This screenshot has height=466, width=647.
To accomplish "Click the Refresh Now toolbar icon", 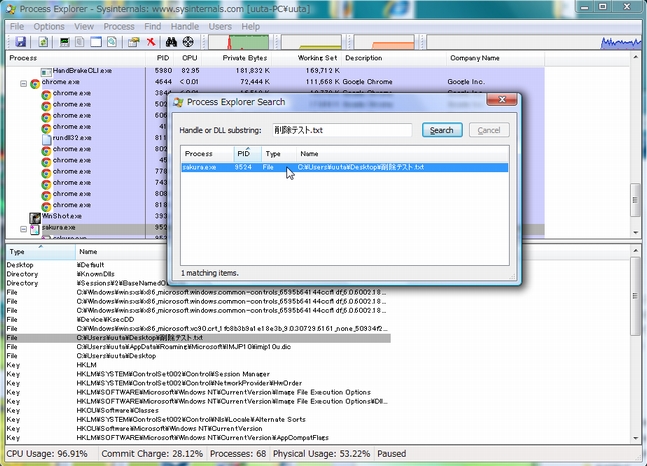I will [43, 42].
